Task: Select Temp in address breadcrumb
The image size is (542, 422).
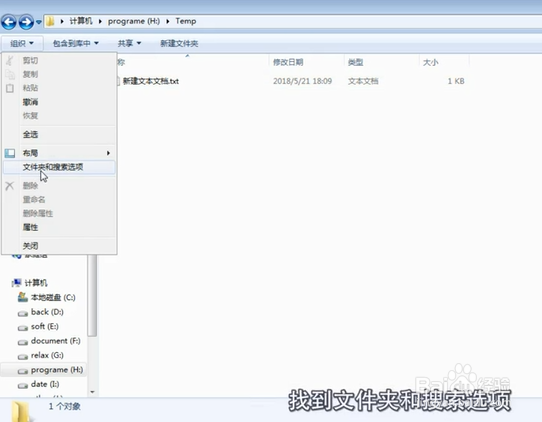Action: click(186, 21)
